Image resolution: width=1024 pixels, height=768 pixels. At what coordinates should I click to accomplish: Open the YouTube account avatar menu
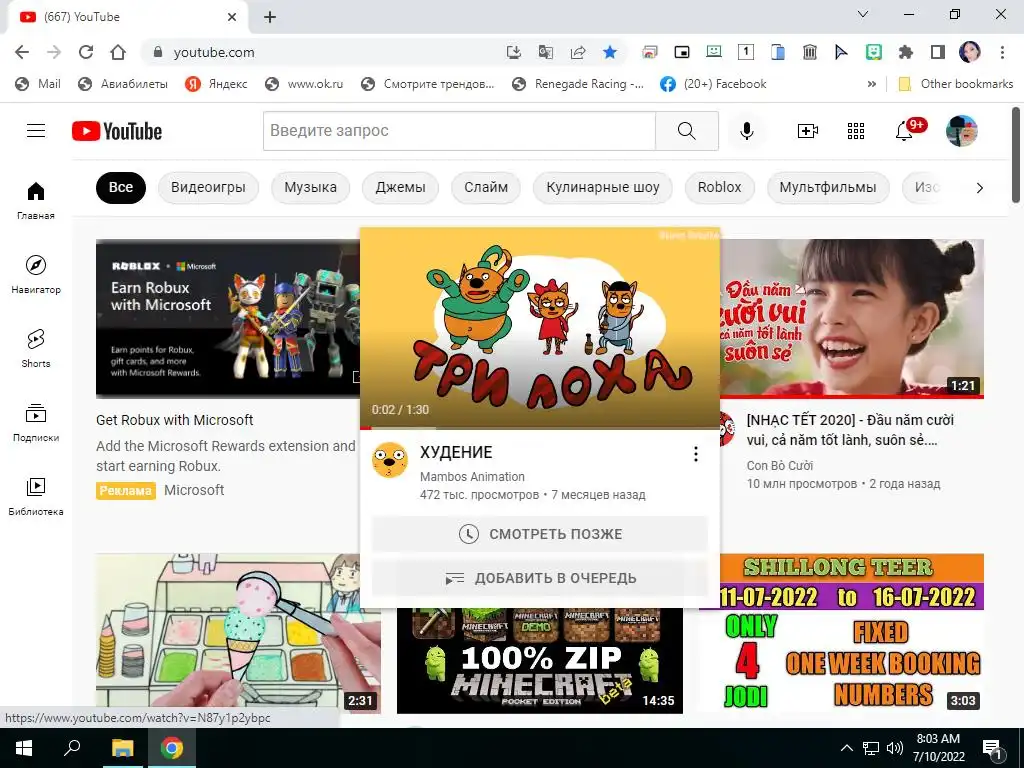961,131
